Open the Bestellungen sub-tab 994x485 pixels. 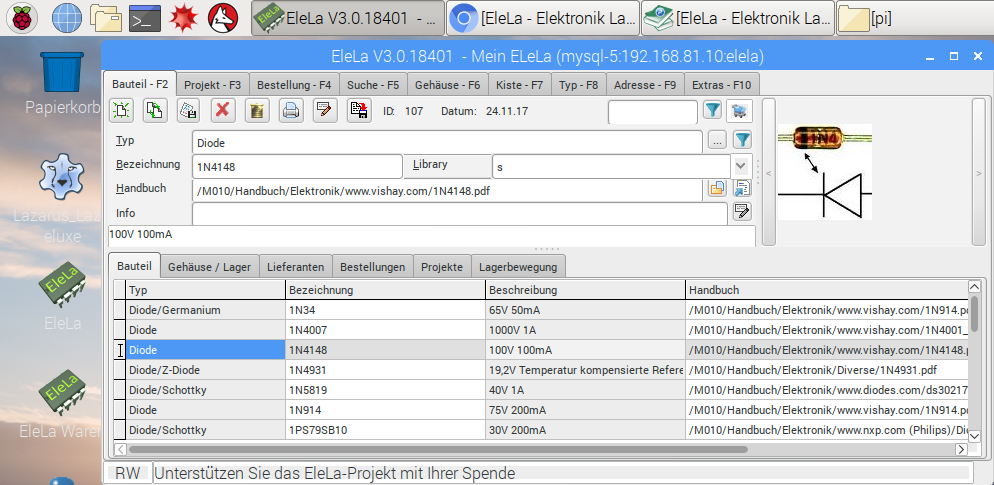(x=372, y=267)
